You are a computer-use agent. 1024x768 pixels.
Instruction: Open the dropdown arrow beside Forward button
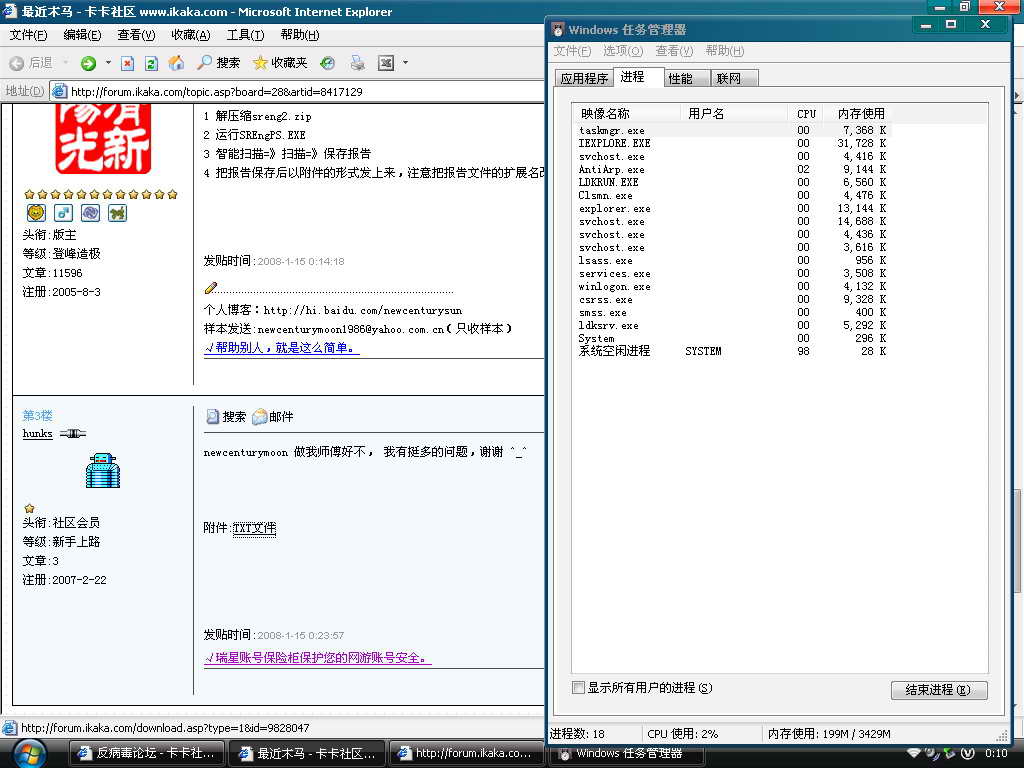[x=108, y=63]
